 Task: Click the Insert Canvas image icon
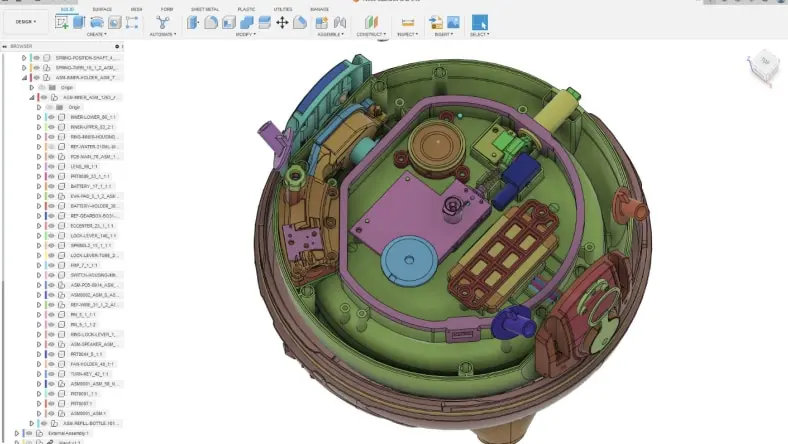pos(453,22)
